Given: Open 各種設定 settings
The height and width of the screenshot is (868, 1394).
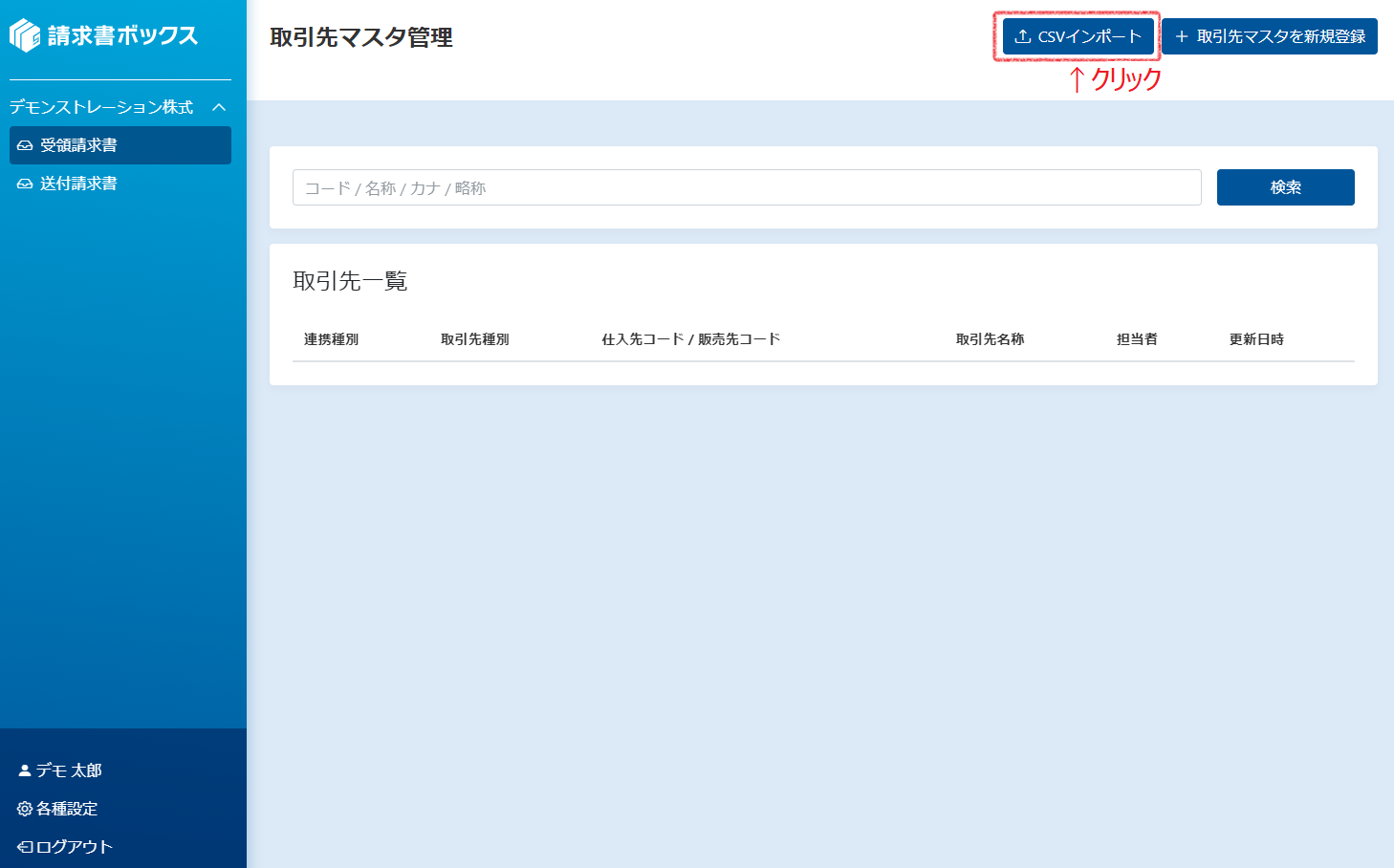Looking at the screenshot, I should [57, 809].
